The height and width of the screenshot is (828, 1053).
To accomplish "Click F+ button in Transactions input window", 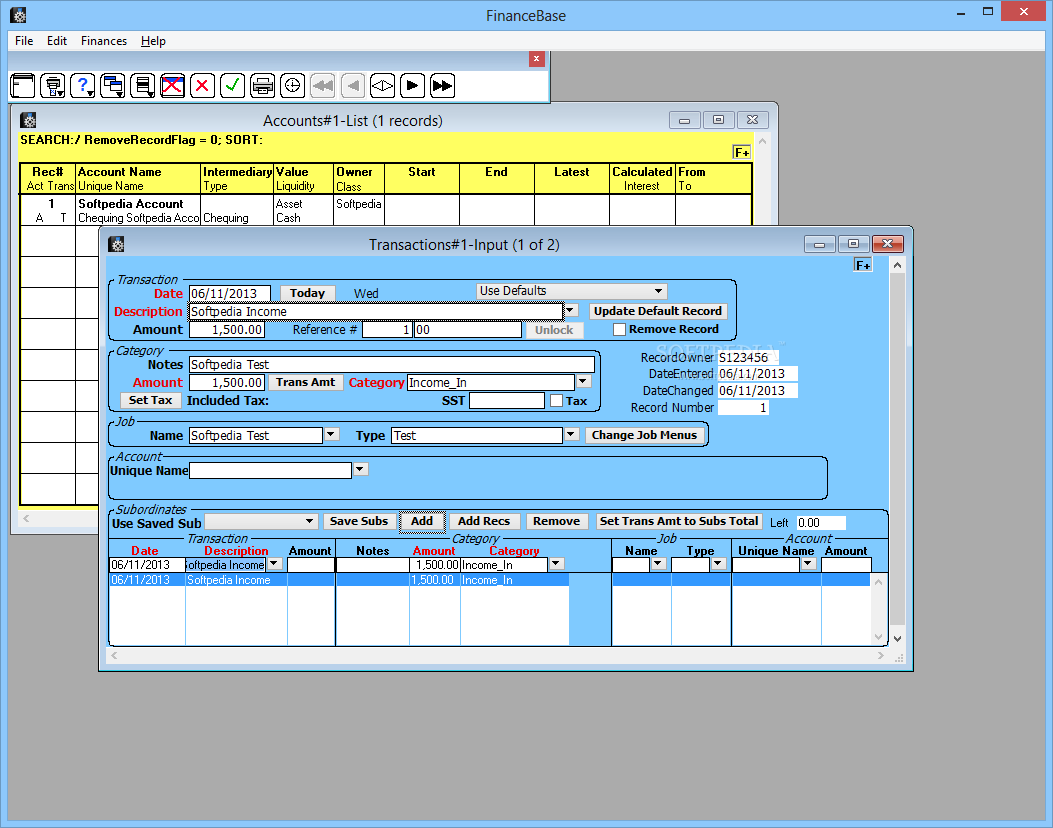I will pos(863,265).
